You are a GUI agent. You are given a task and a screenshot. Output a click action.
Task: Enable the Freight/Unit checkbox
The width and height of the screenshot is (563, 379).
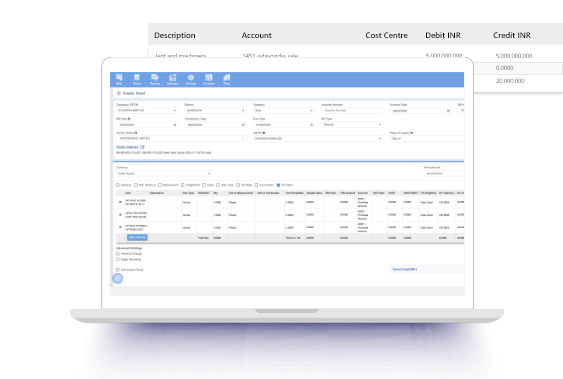[183, 185]
